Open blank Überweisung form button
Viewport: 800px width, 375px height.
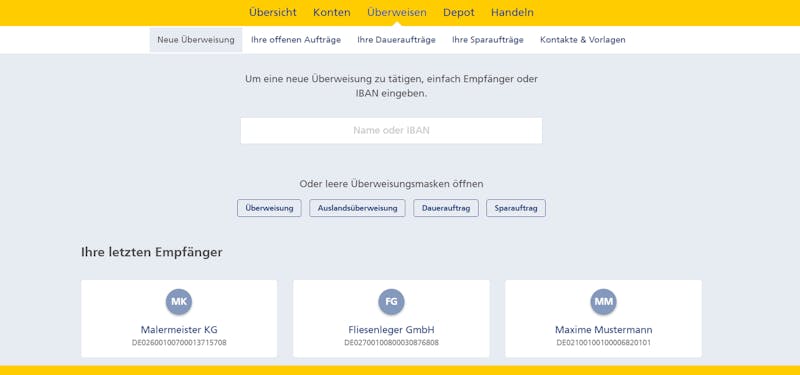click(269, 208)
